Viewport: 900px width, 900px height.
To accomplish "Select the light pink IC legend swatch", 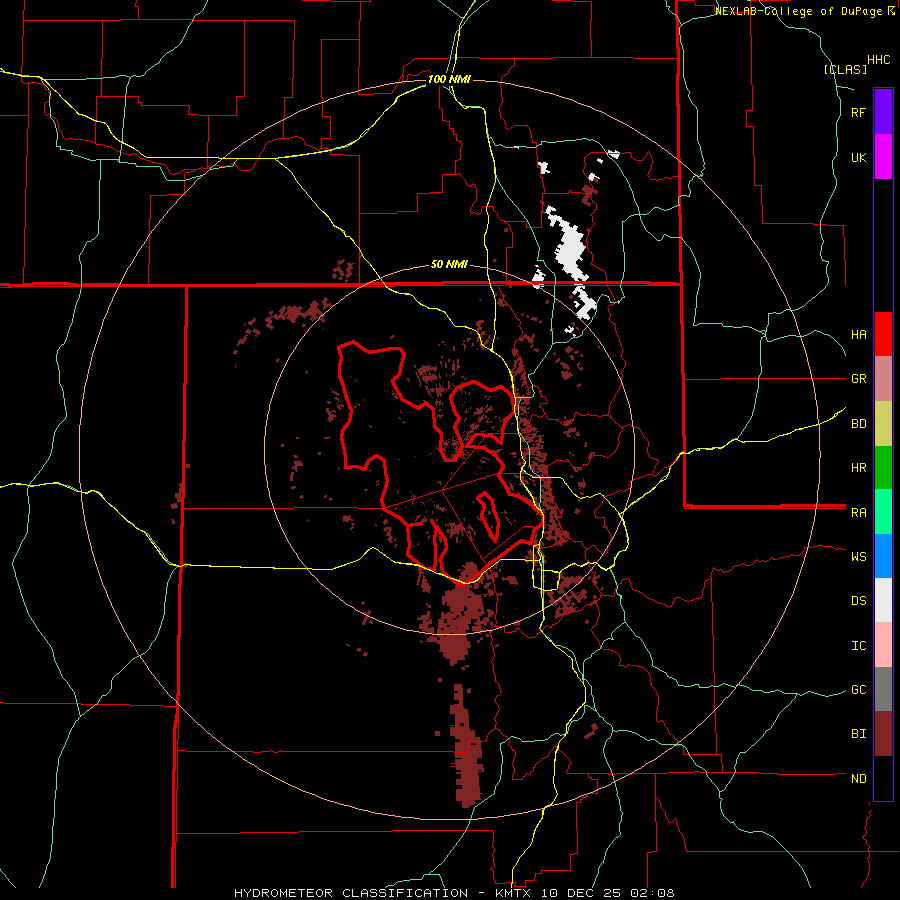I will tap(883, 645).
